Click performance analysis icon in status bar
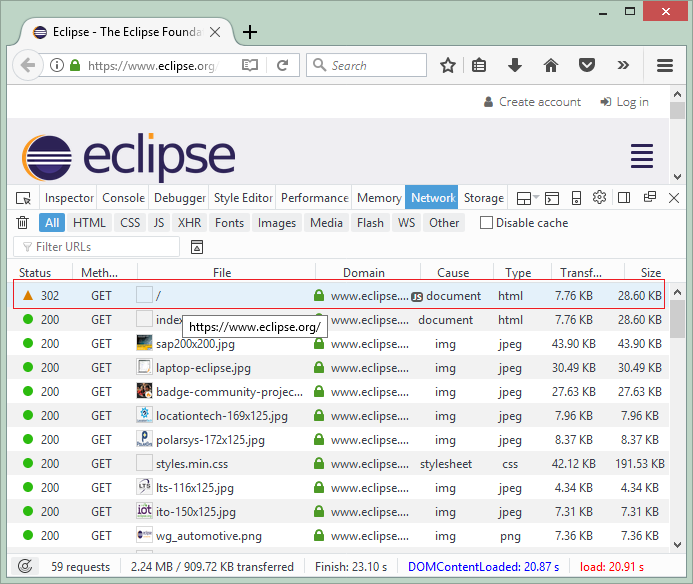Viewport: 693px width, 584px height. tap(25, 566)
